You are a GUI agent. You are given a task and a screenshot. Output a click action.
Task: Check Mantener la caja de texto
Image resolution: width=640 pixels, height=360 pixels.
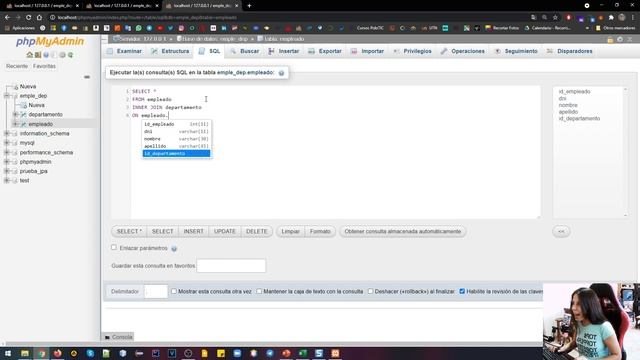point(259,291)
